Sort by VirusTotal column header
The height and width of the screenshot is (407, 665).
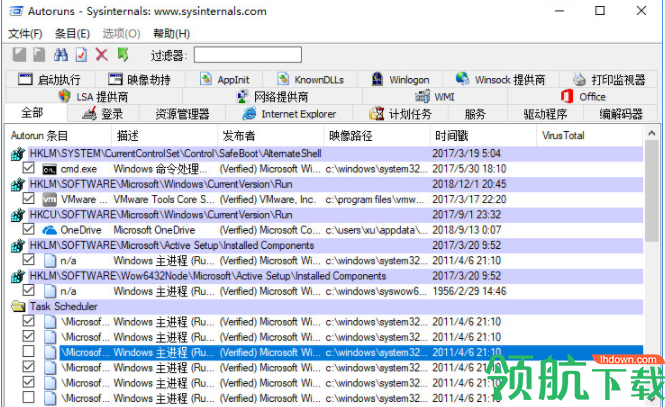coord(590,136)
